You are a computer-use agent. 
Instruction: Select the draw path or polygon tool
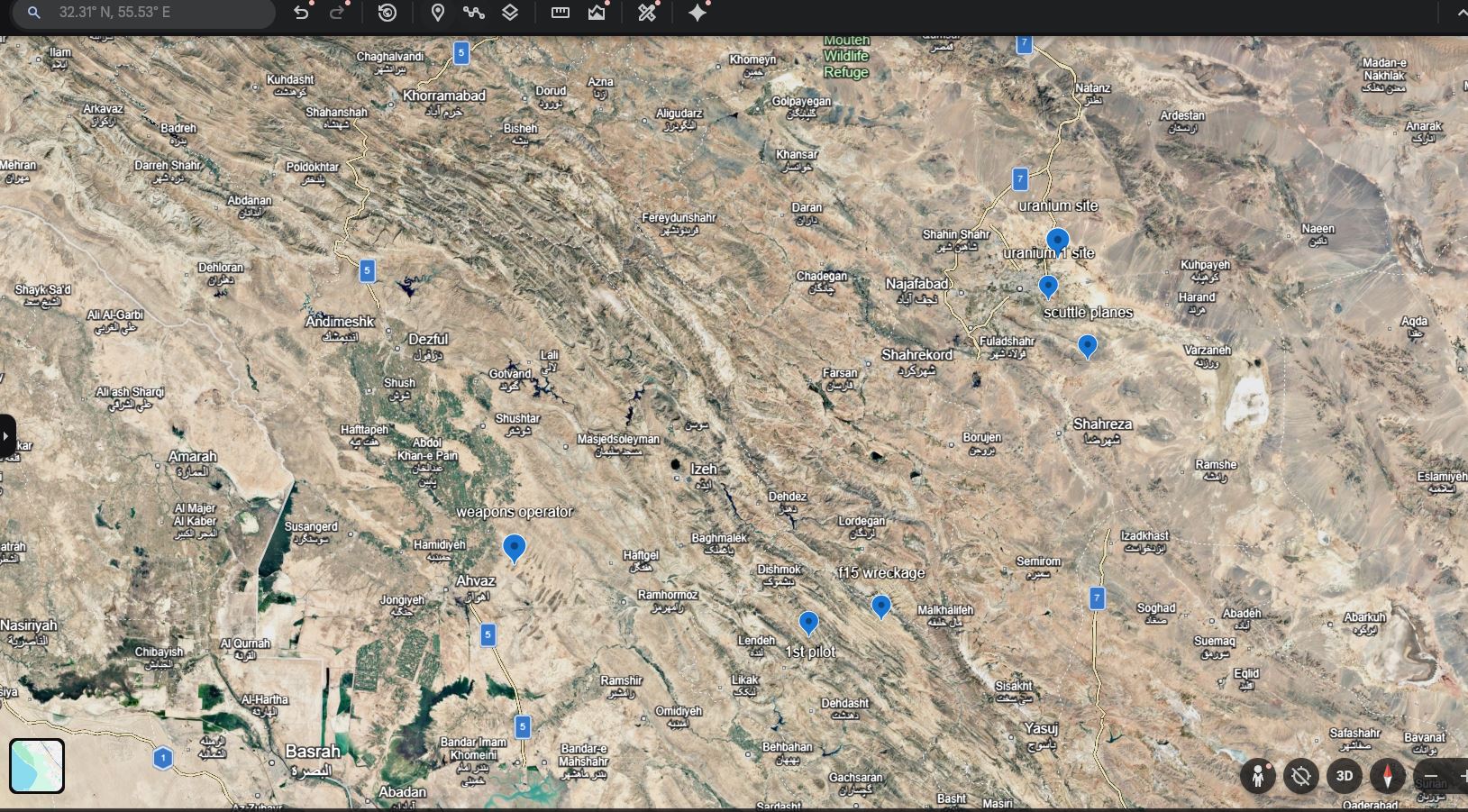click(474, 13)
